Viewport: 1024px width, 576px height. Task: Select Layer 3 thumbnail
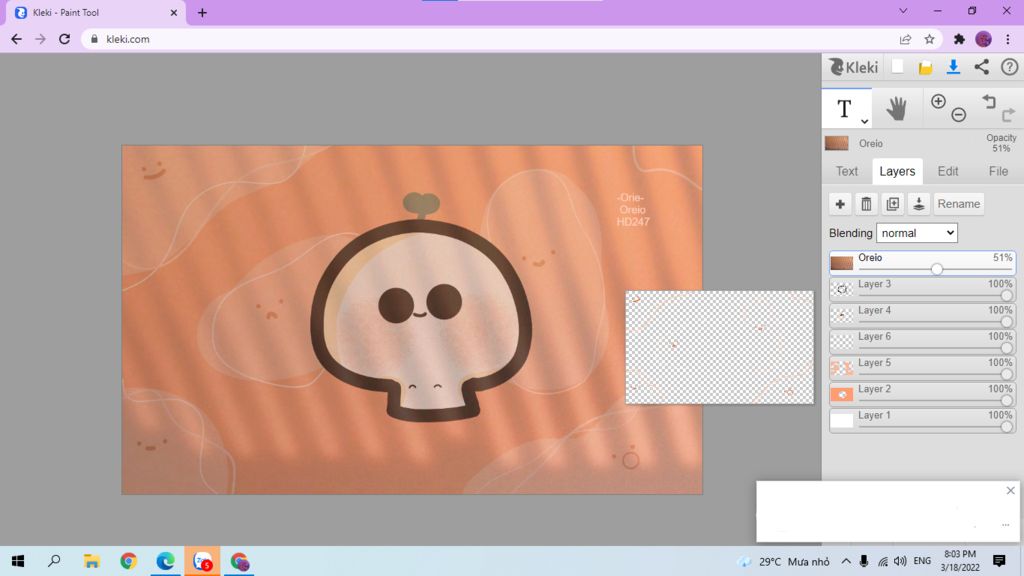tap(842, 289)
